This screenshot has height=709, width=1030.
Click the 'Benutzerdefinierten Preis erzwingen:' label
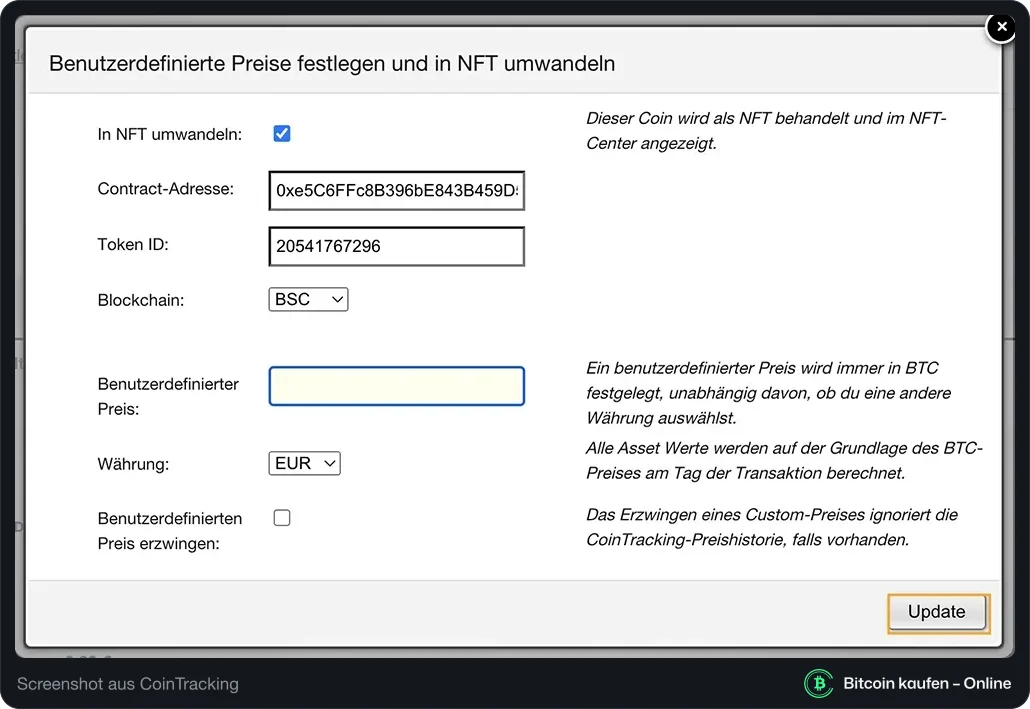pos(169,531)
